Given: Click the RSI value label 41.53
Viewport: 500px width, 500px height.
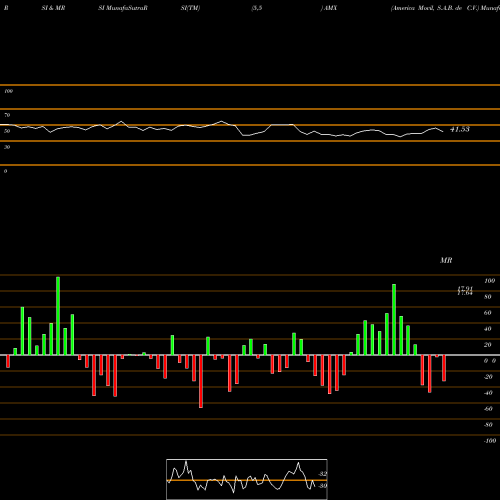Looking at the screenshot, I should (x=460, y=129).
